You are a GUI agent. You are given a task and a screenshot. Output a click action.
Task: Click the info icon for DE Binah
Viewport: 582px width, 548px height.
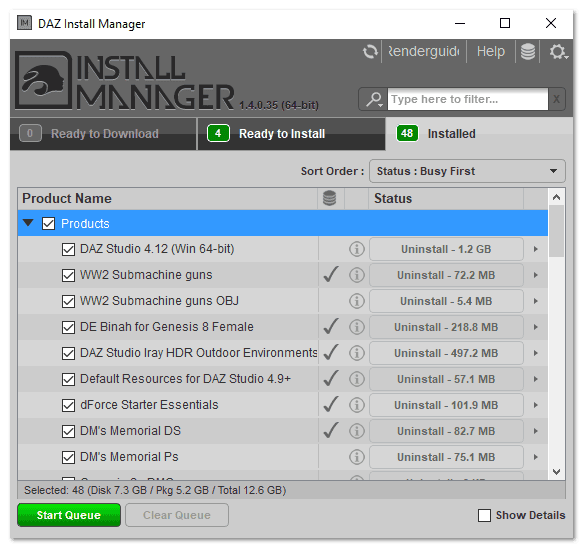coord(357,327)
